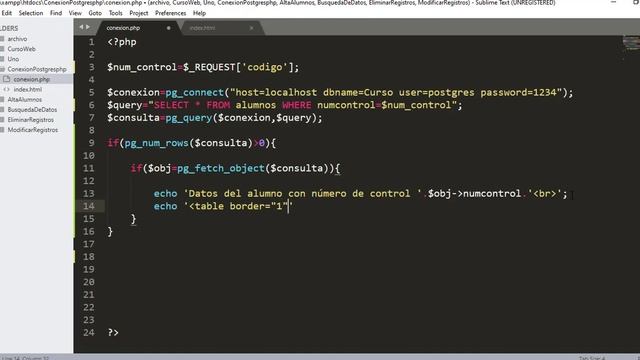
Task: Click the folder icon beside BusquedaDeDatos
Action: click(2, 110)
